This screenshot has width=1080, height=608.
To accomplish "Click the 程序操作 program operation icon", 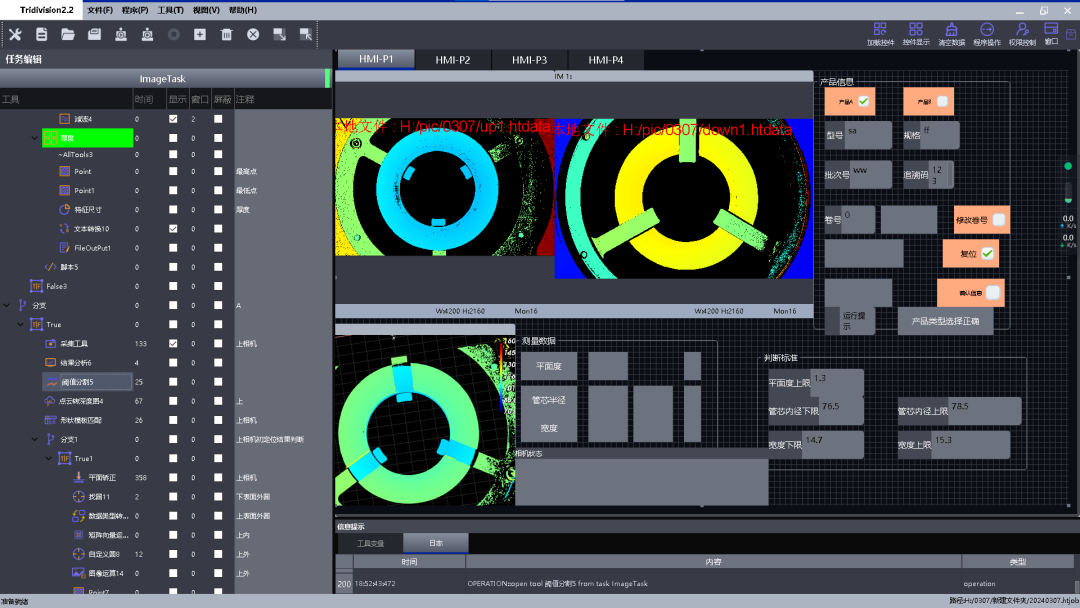I will [x=987, y=30].
